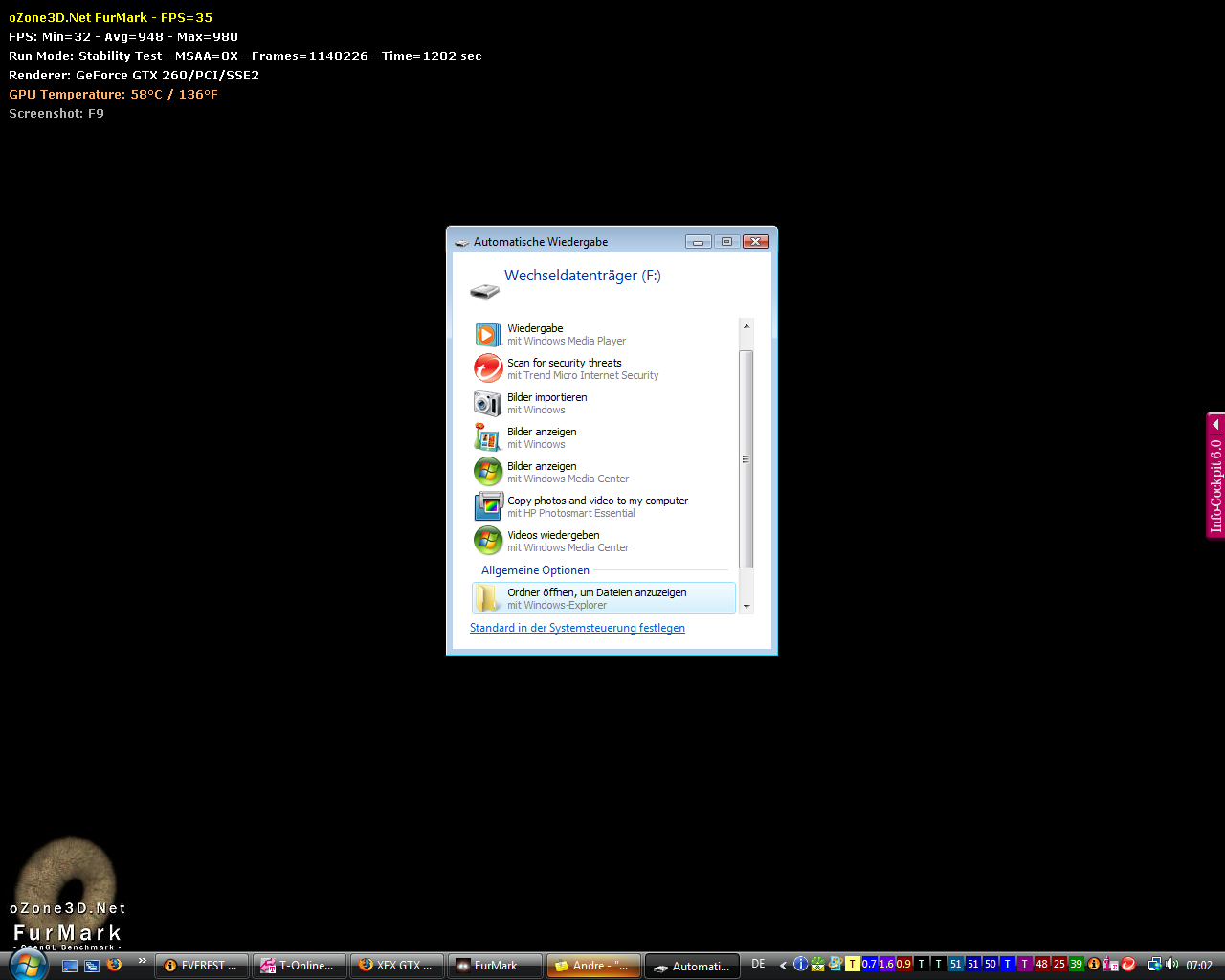The image size is (1225, 980).
Task: Click the Switch between windows quick launch icon
Action: 92,966
